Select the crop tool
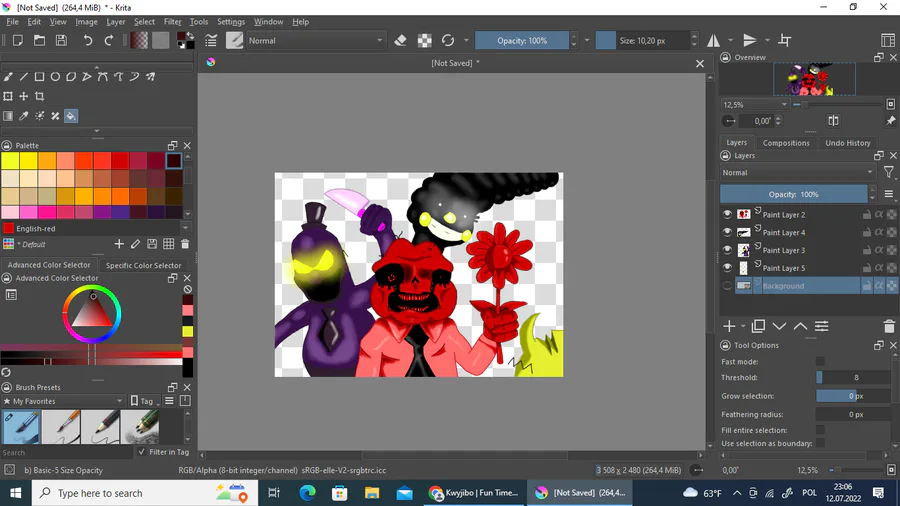The image size is (900, 506). (x=40, y=96)
